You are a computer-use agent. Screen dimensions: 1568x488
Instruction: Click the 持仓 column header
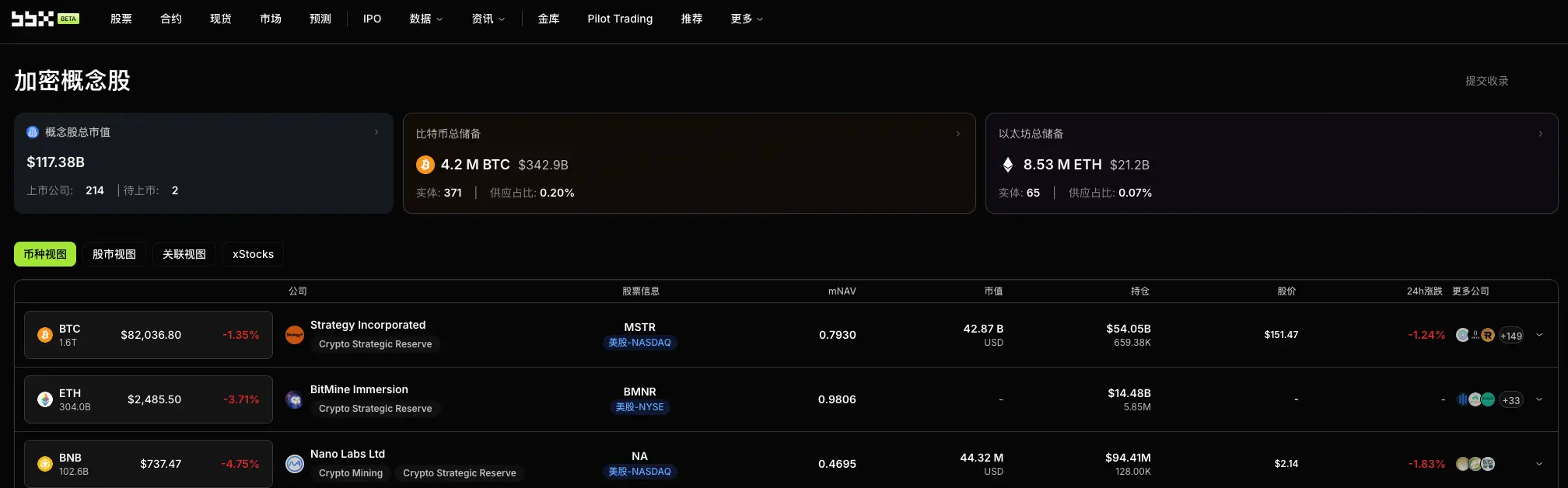point(1140,291)
